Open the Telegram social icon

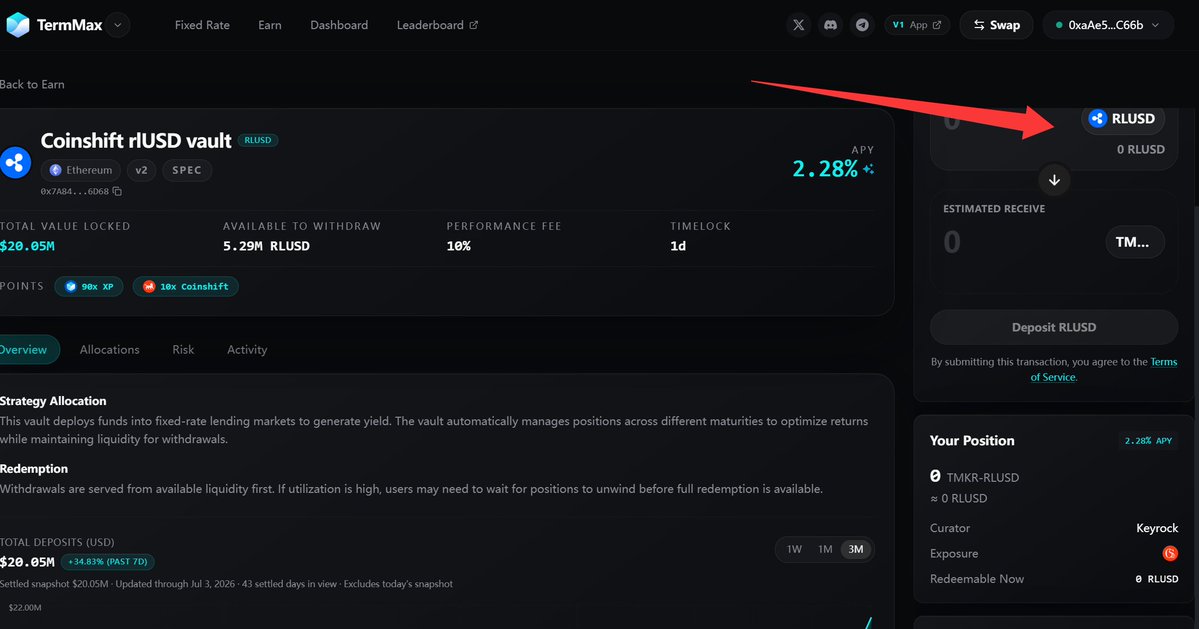pyautogui.click(x=862, y=25)
